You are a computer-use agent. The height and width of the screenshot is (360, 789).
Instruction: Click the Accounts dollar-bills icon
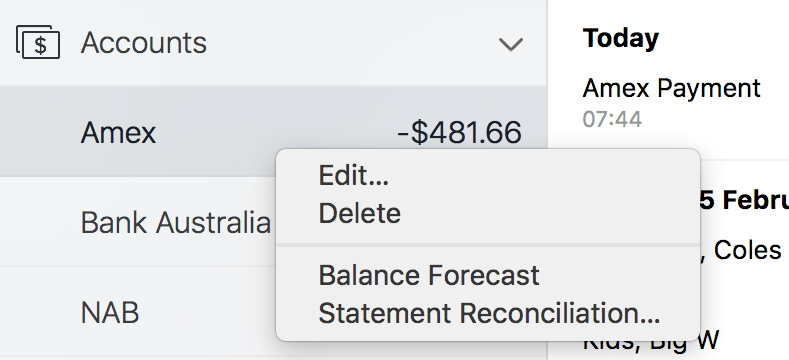38,42
